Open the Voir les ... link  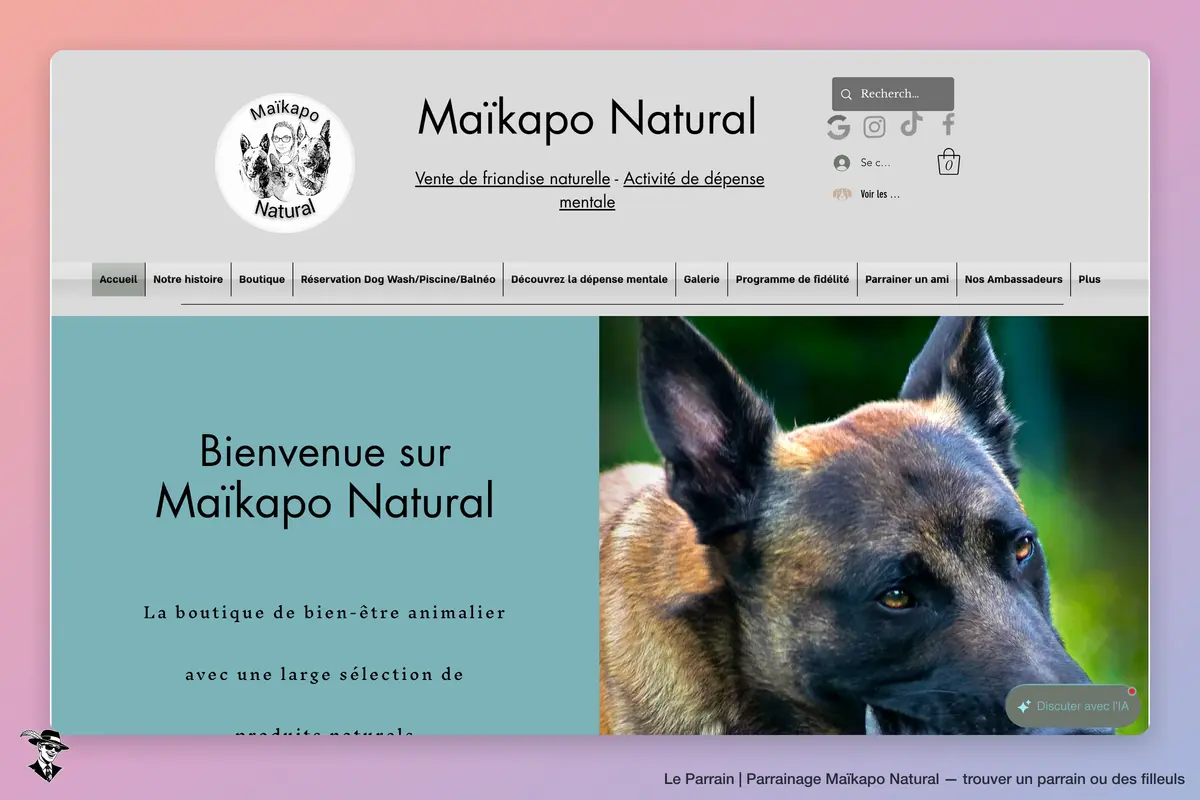pyautogui.click(x=880, y=194)
